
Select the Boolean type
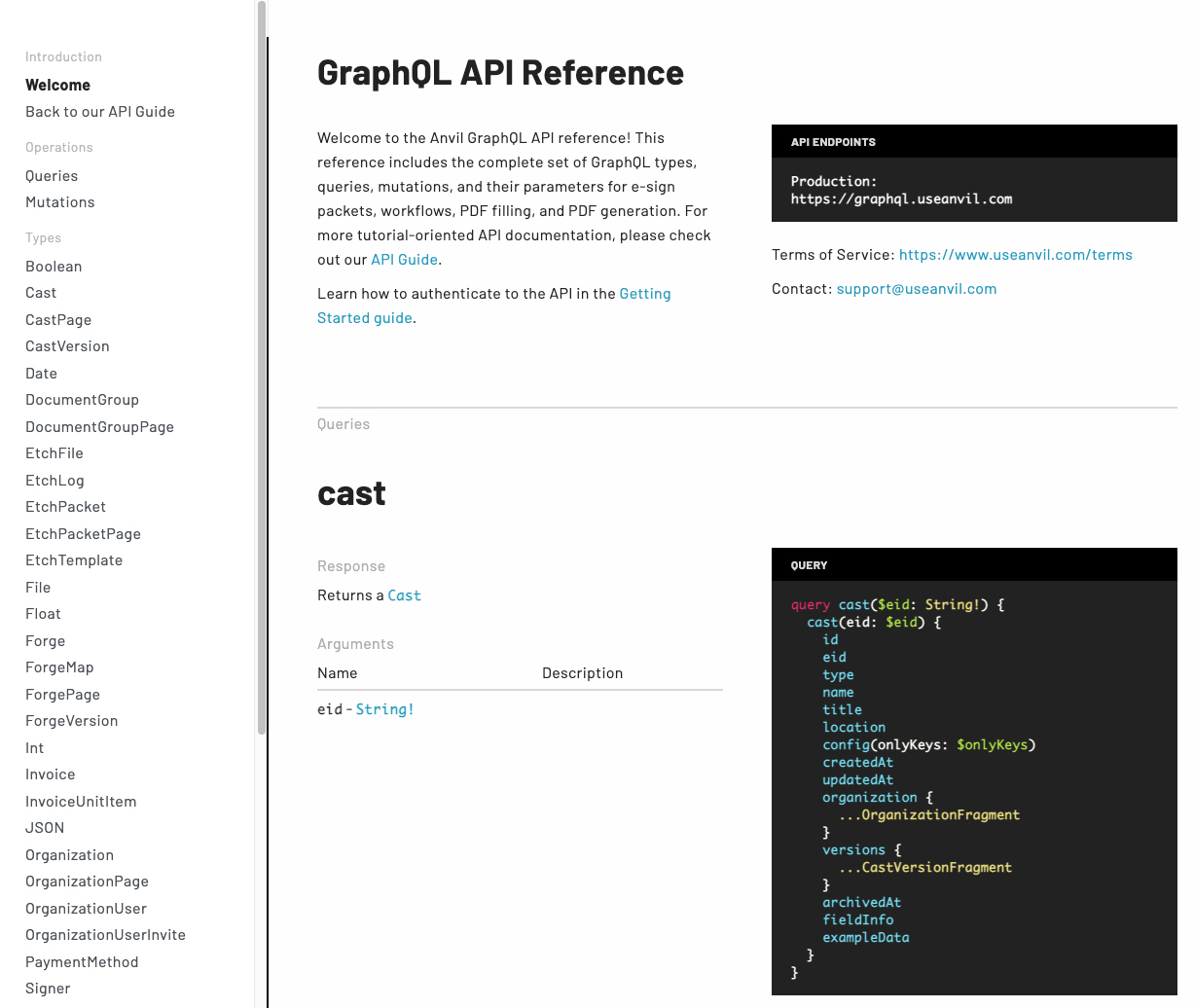click(54, 267)
